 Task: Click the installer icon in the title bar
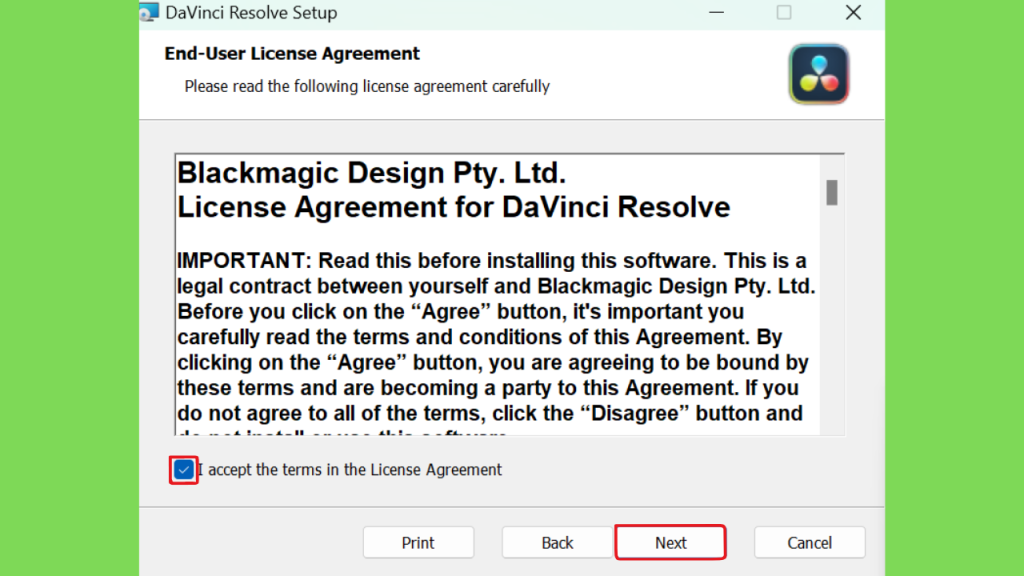click(x=149, y=12)
